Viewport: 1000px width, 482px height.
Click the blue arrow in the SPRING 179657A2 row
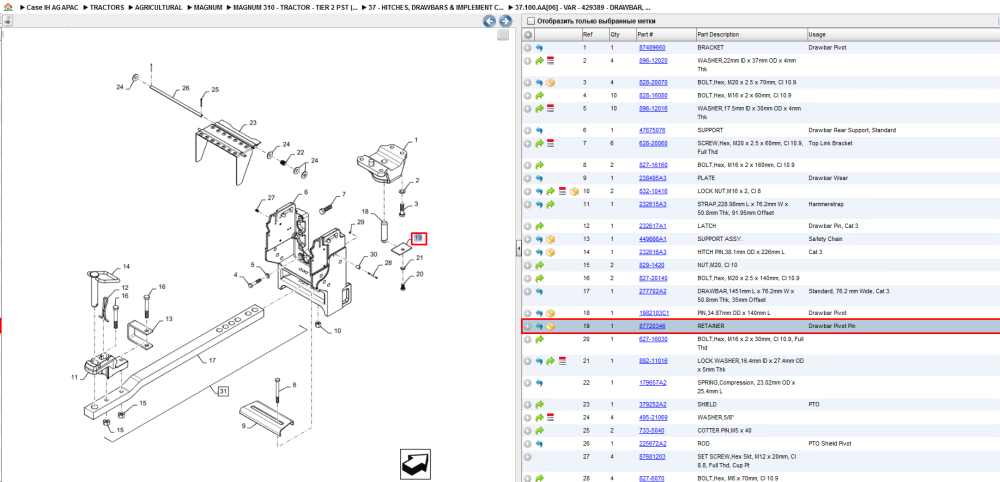point(539,383)
